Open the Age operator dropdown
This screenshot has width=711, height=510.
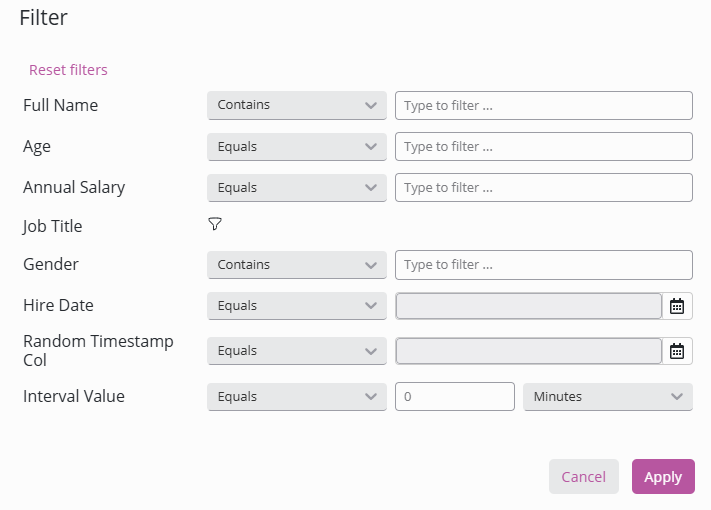click(x=296, y=146)
